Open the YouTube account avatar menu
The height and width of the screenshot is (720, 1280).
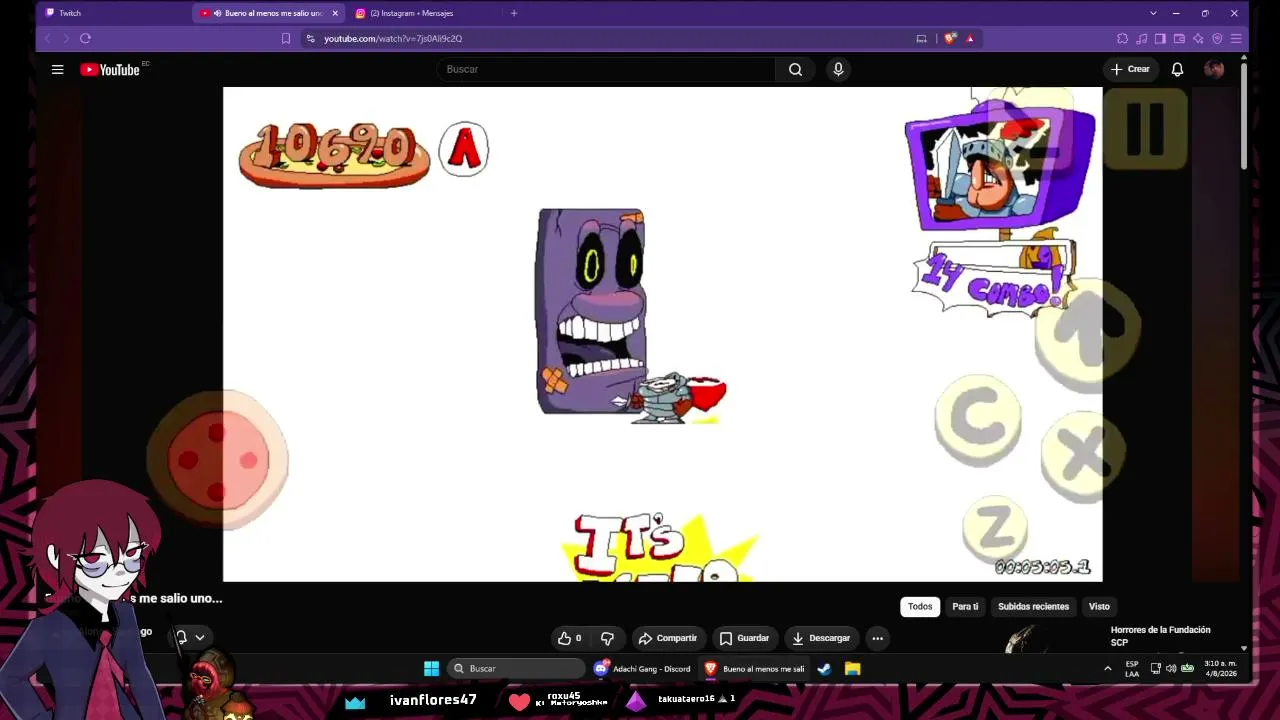(1214, 69)
